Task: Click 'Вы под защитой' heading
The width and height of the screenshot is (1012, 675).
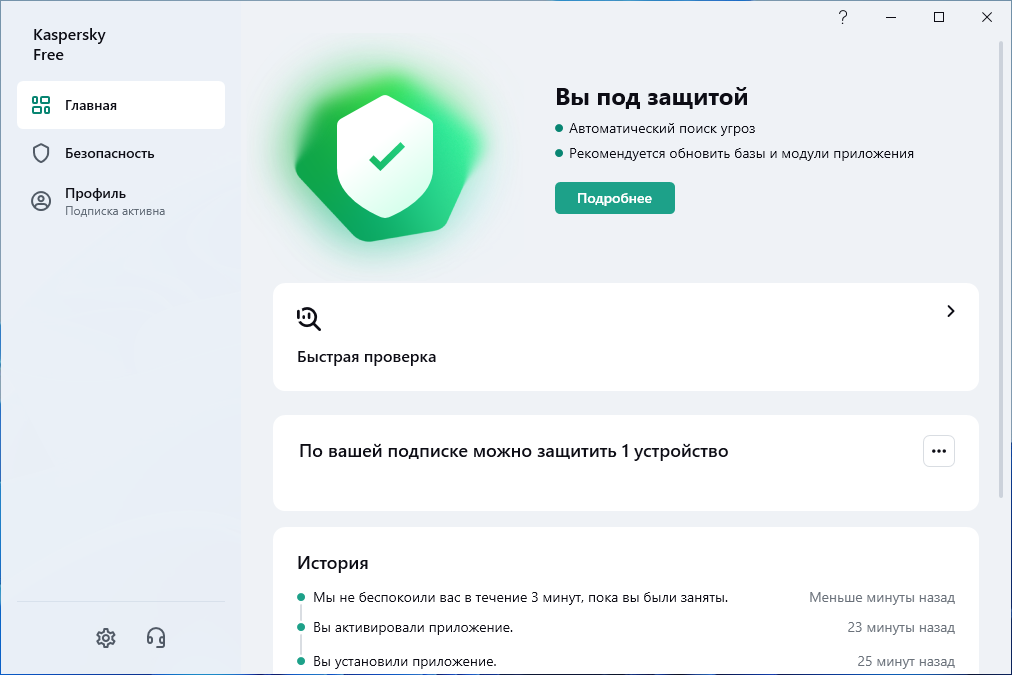Action: point(651,97)
